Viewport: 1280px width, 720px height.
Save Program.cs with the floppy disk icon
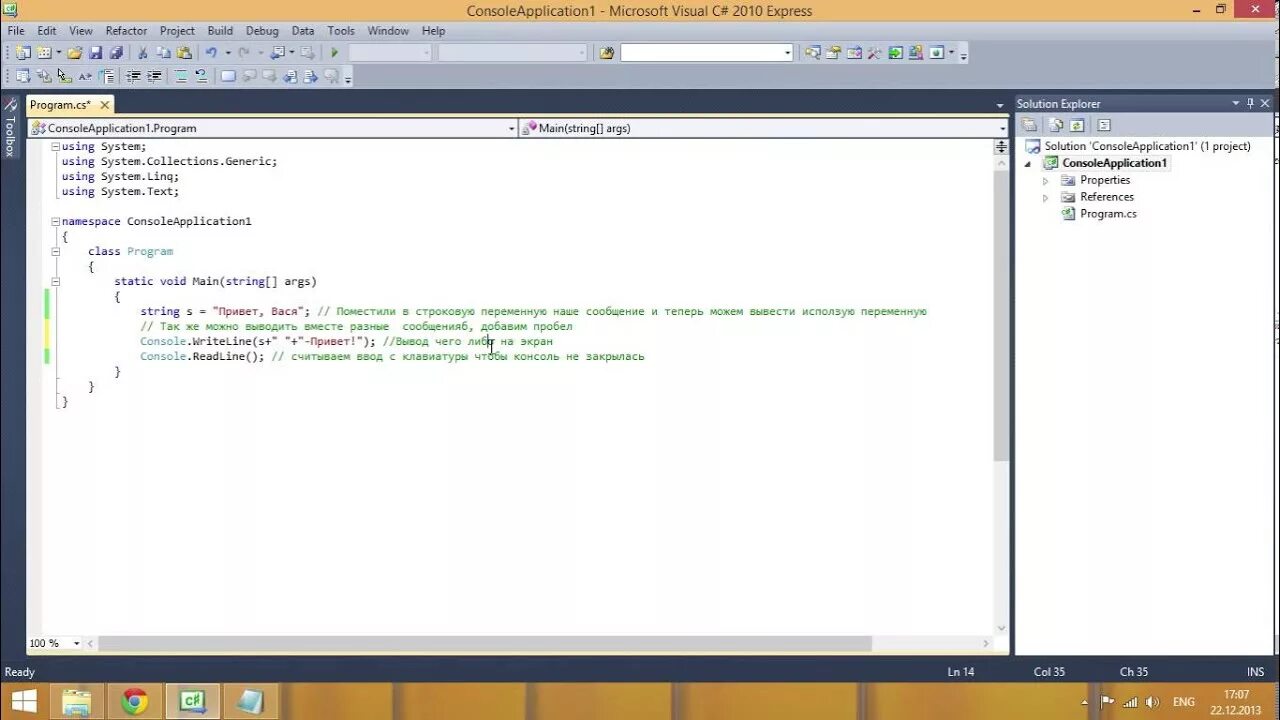point(96,53)
